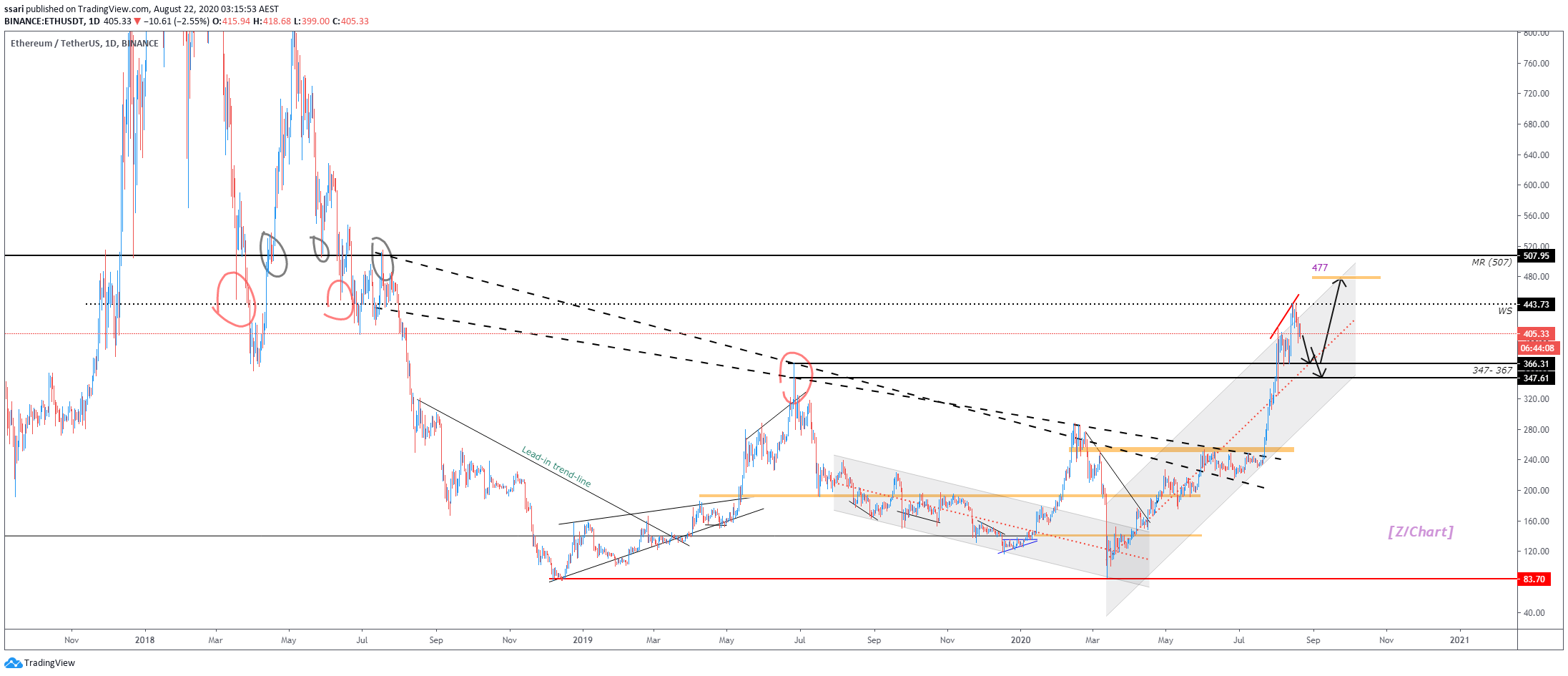Click the 560.00 price axis tick
Screen dimensions: 1568x676
[x=1537, y=216]
